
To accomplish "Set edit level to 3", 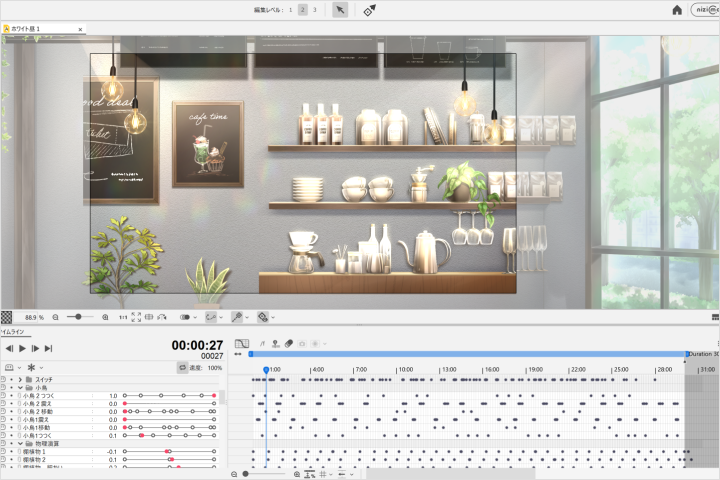I will 315,10.
